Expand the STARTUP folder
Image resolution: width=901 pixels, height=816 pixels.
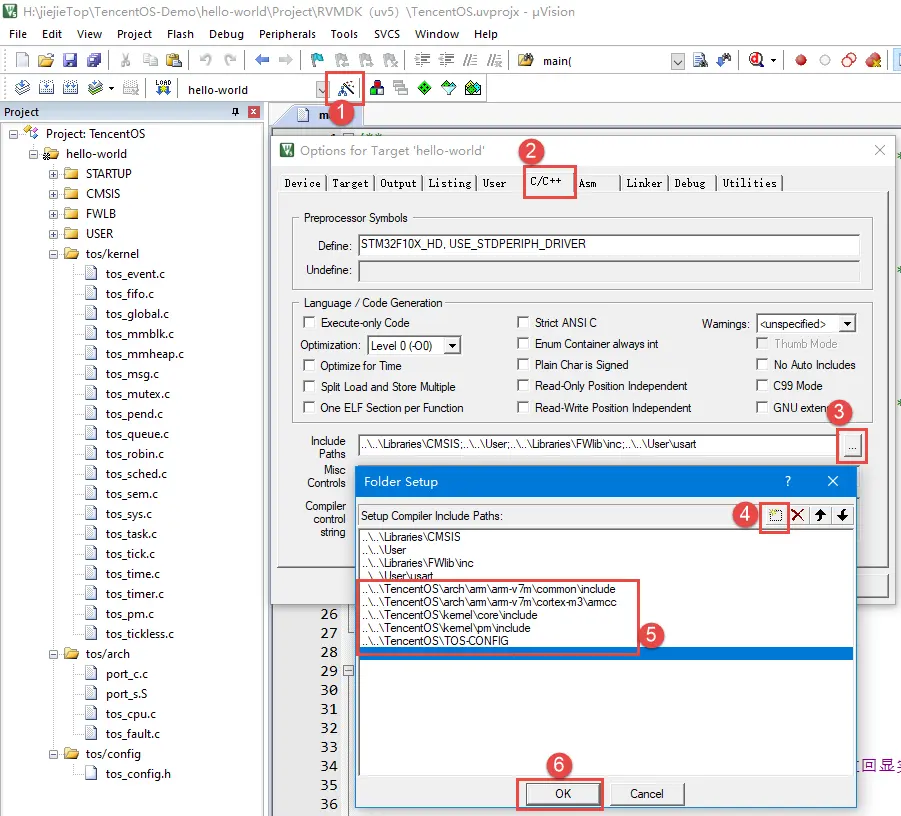click(53, 174)
